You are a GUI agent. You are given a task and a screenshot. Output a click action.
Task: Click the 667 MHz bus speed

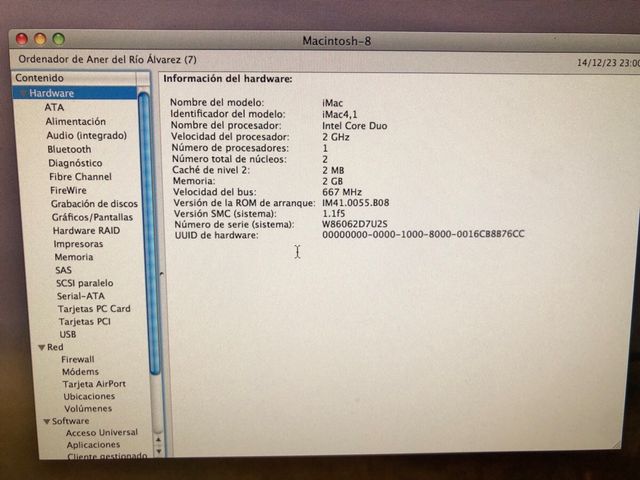click(342, 192)
